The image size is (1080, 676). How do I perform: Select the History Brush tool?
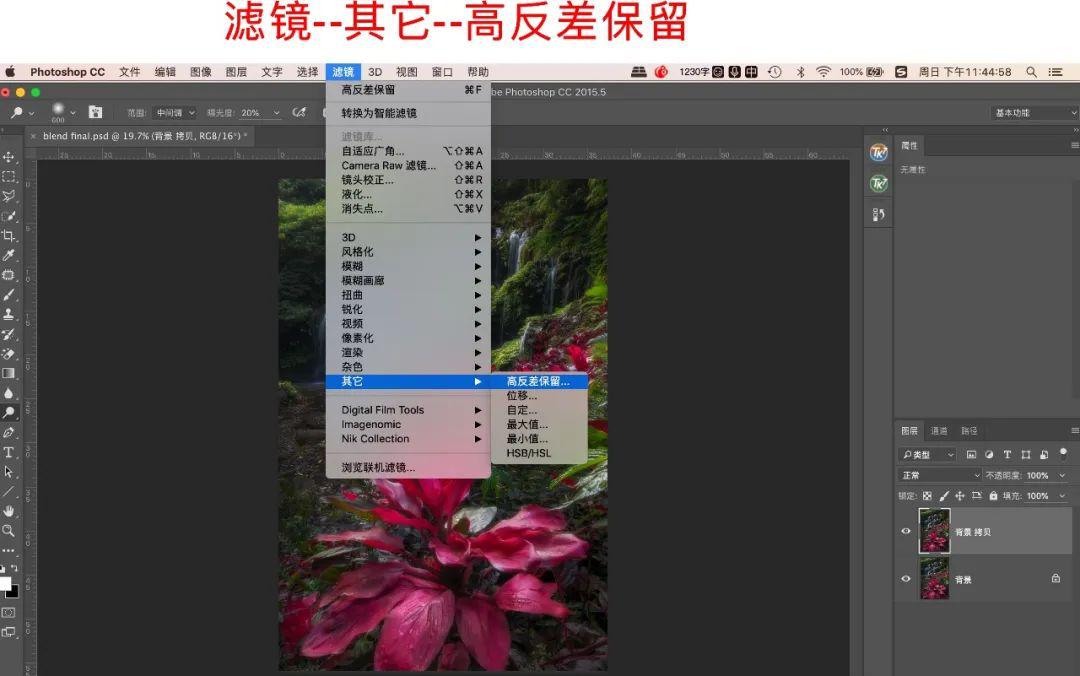8,334
